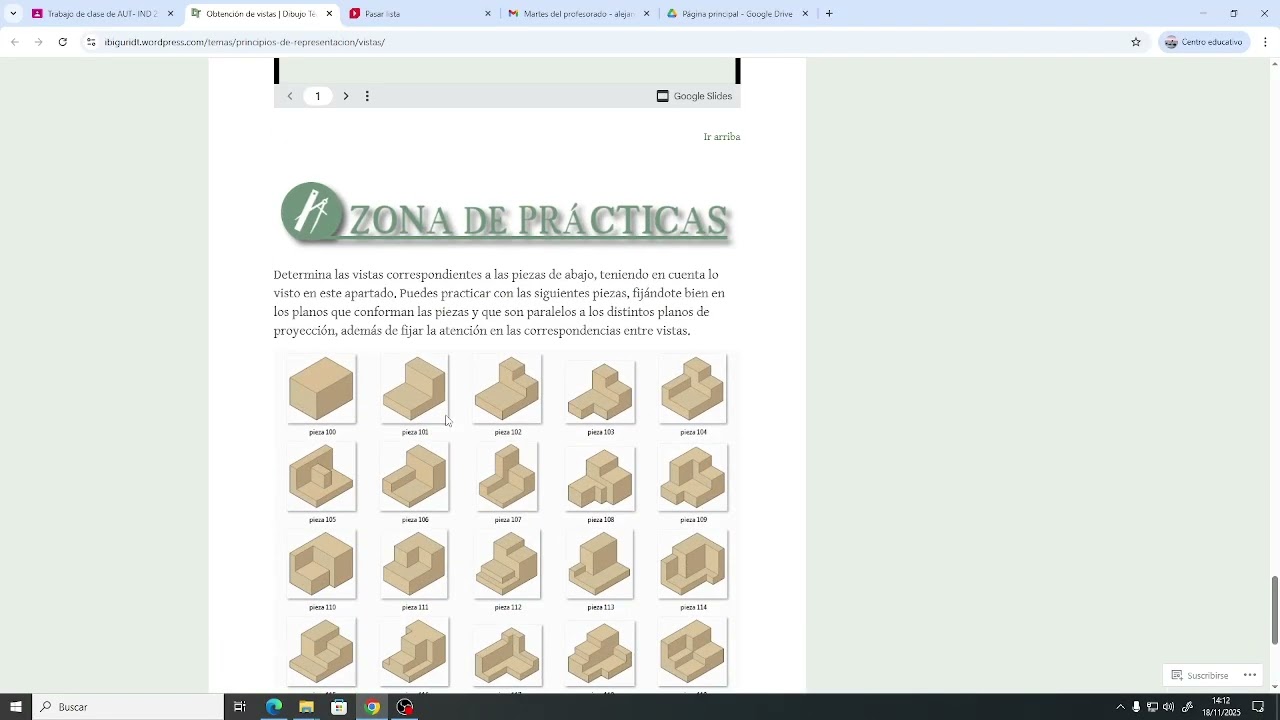
Task: Open the 'Centro educativo' profile button
Action: (x=1203, y=42)
